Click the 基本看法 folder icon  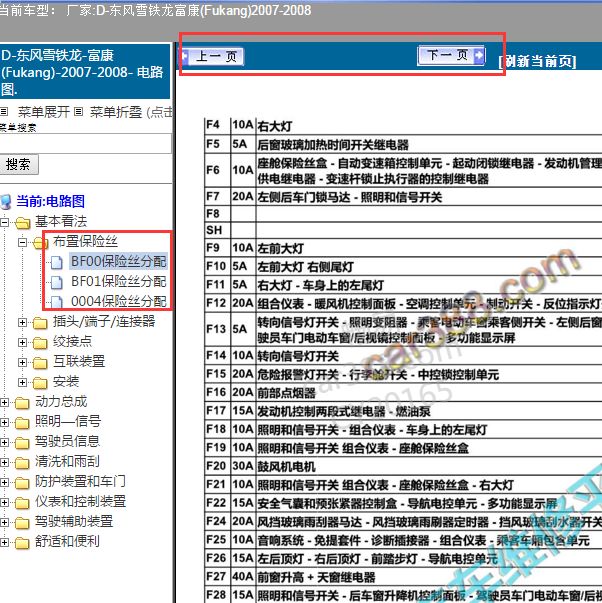(x=23, y=222)
